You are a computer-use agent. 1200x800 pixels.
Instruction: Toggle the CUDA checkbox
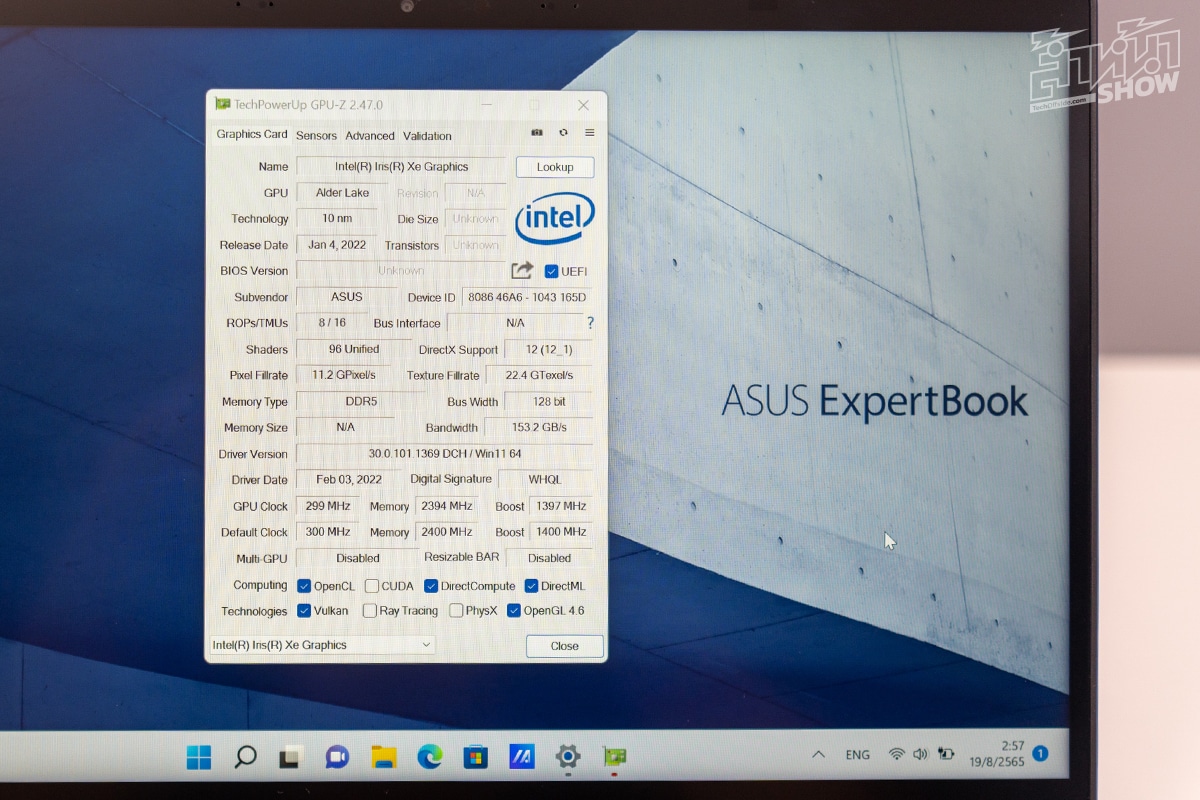point(372,586)
